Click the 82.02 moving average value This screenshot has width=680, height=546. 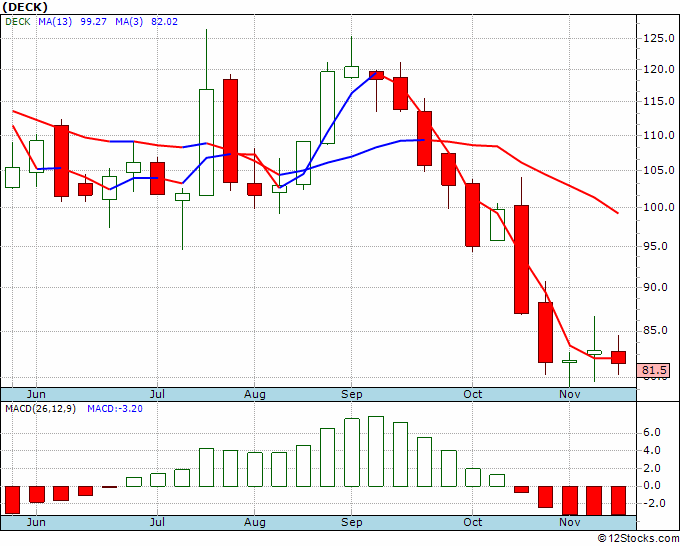(x=164, y=22)
